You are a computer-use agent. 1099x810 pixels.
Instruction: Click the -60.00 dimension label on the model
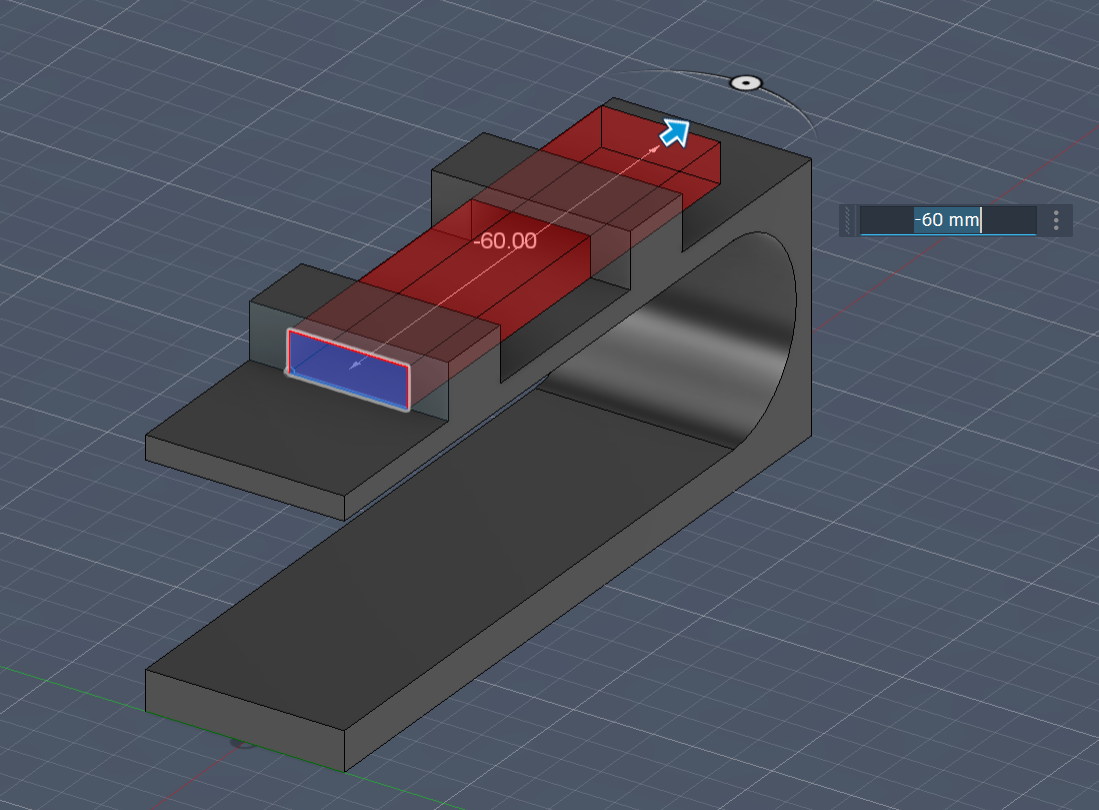tap(505, 241)
